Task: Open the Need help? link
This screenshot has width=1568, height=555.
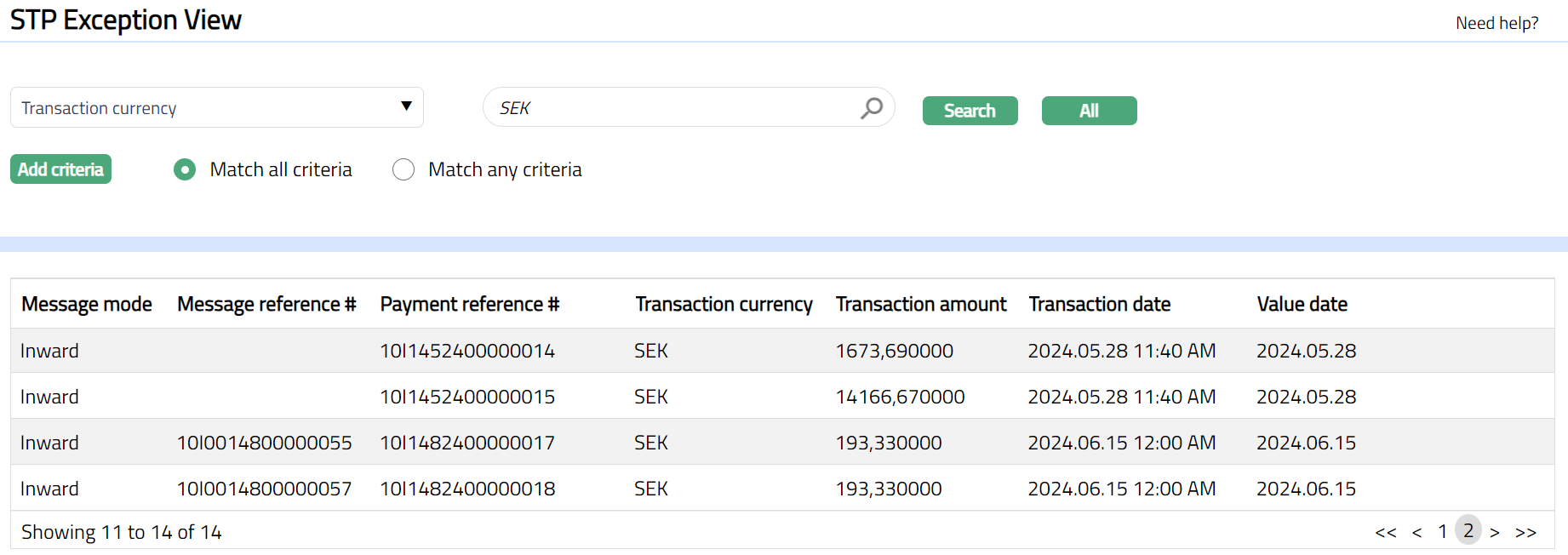Action: pyautogui.click(x=1496, y=23)
